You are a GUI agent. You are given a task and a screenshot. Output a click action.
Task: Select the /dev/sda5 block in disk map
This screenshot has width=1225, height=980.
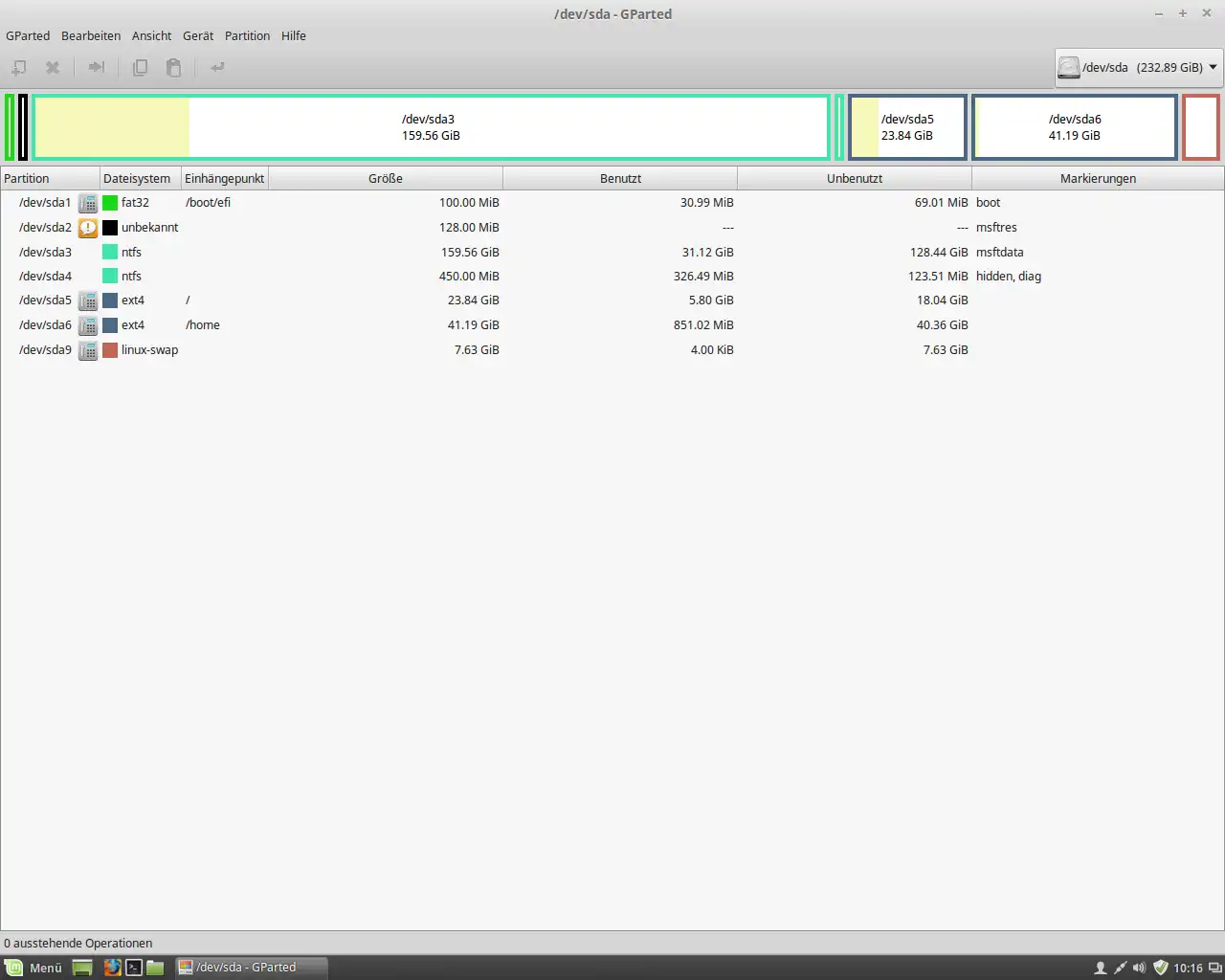coord(907,127)
